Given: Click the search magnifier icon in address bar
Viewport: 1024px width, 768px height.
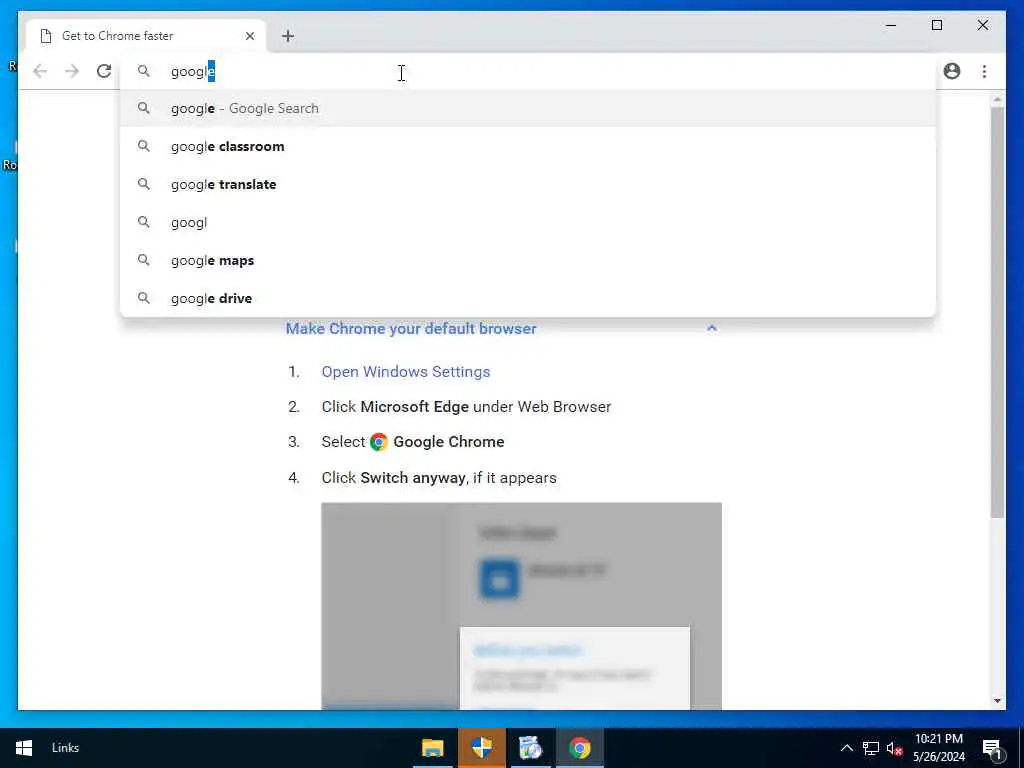Looking at the screenshot, I should 144,71.
